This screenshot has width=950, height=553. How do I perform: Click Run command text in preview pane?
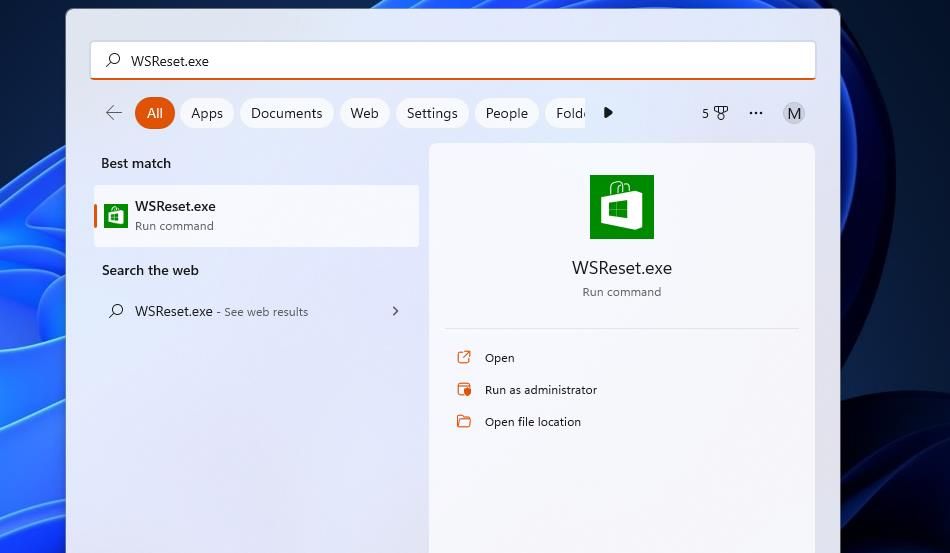622,292
